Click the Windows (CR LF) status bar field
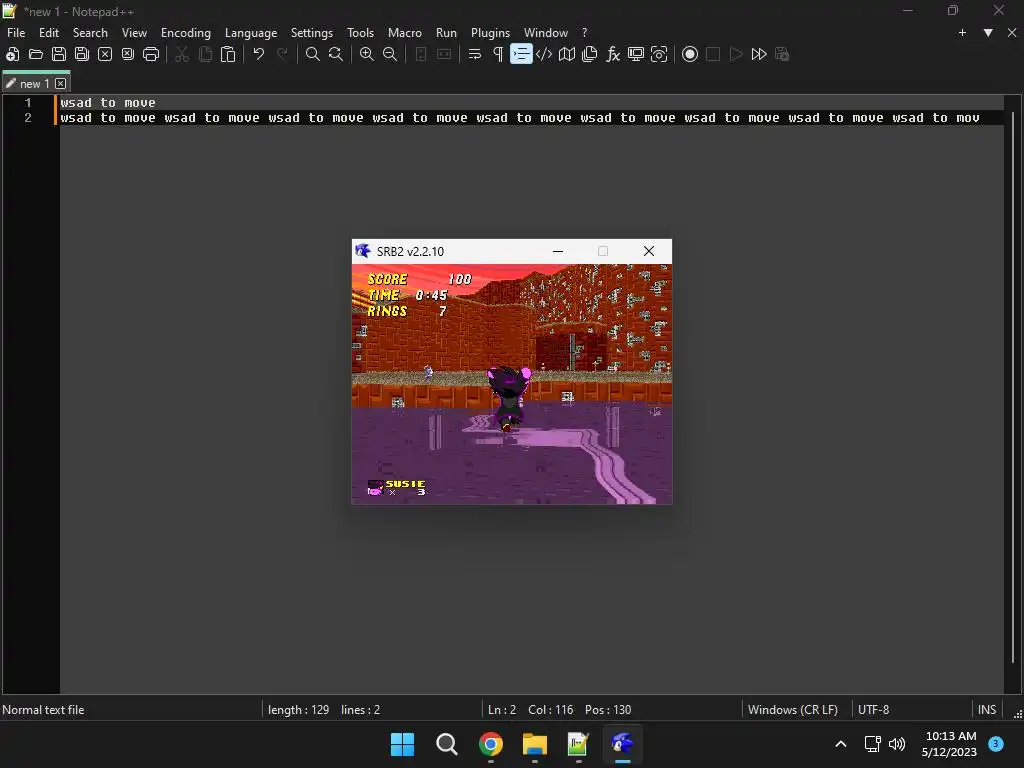Screen dimensions: 1024x768 point(793,709)
